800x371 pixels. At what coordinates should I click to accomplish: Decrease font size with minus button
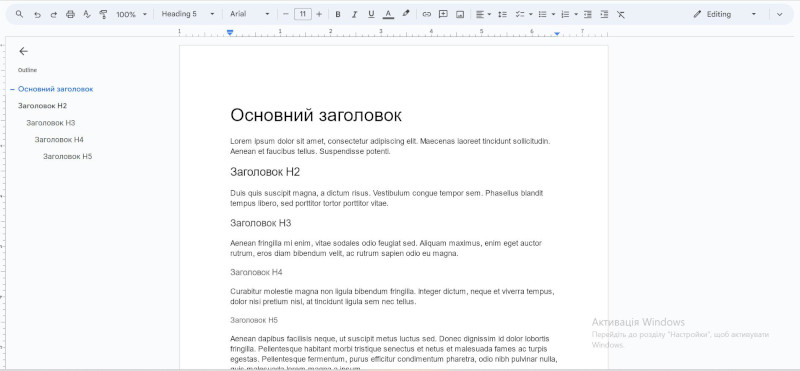(x=286, y=14)
